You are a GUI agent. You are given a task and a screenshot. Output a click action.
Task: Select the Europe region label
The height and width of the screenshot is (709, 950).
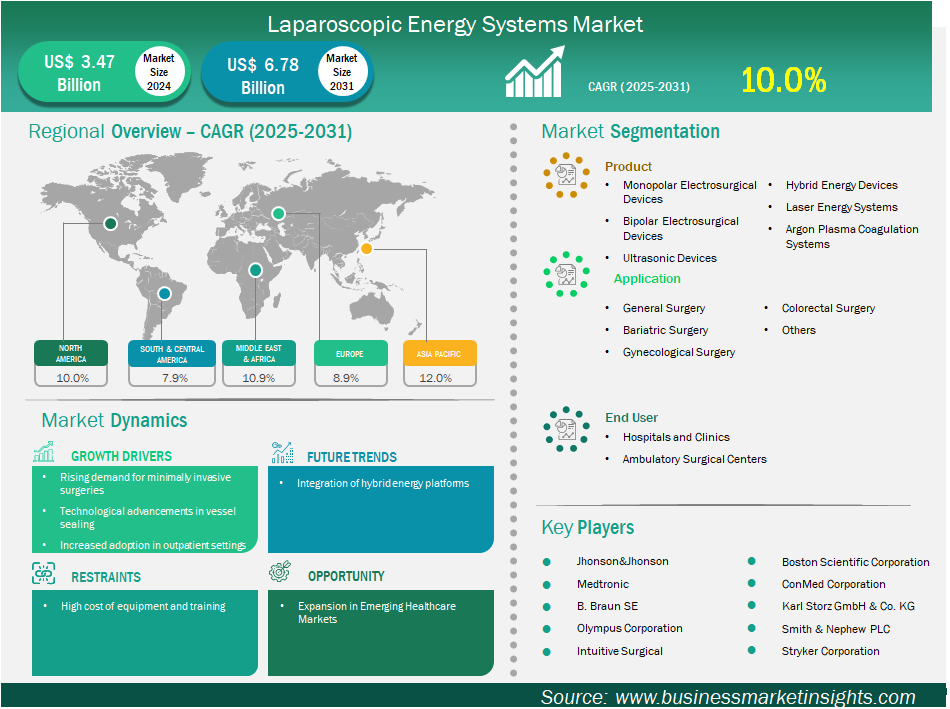tap(349, 353)
